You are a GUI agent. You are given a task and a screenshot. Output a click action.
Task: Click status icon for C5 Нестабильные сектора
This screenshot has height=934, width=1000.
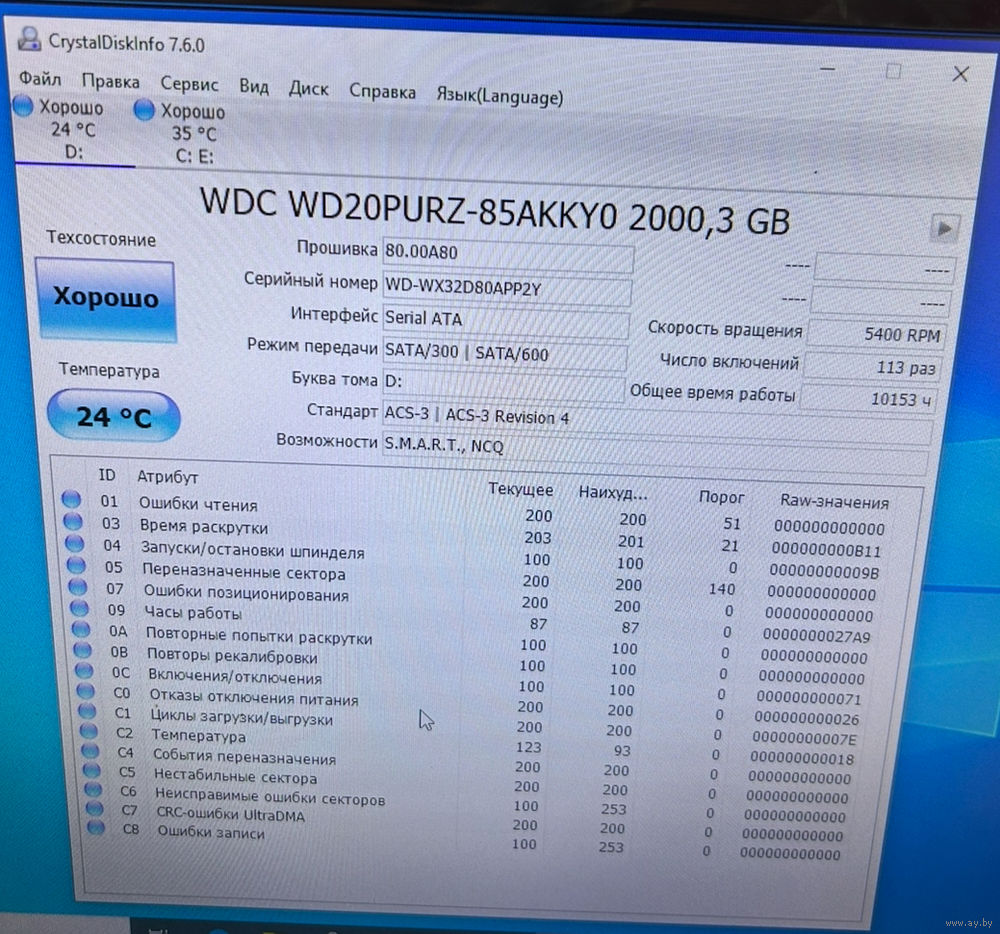[92, 770]
